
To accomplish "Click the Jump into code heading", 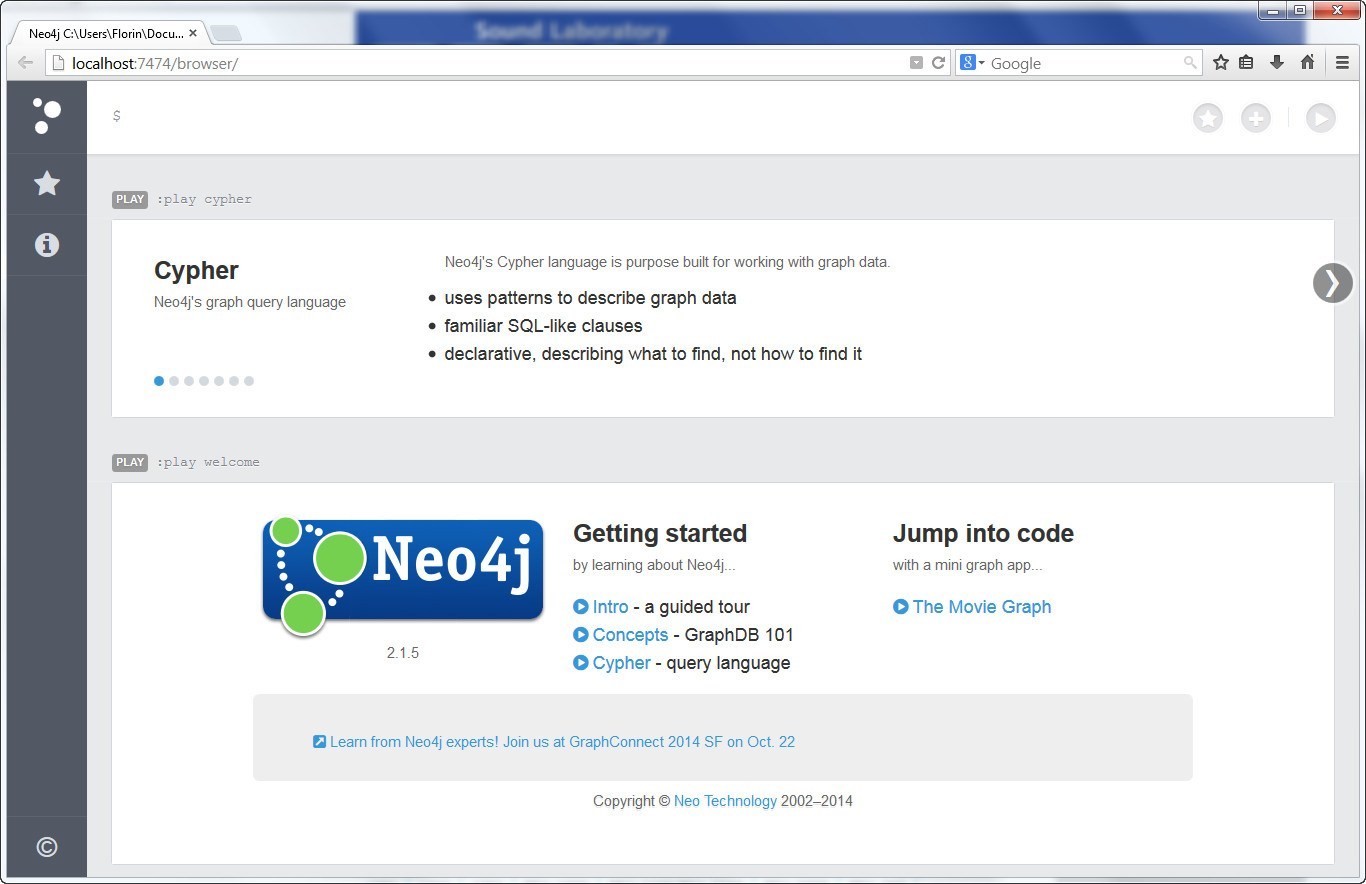I will [983, 534].
